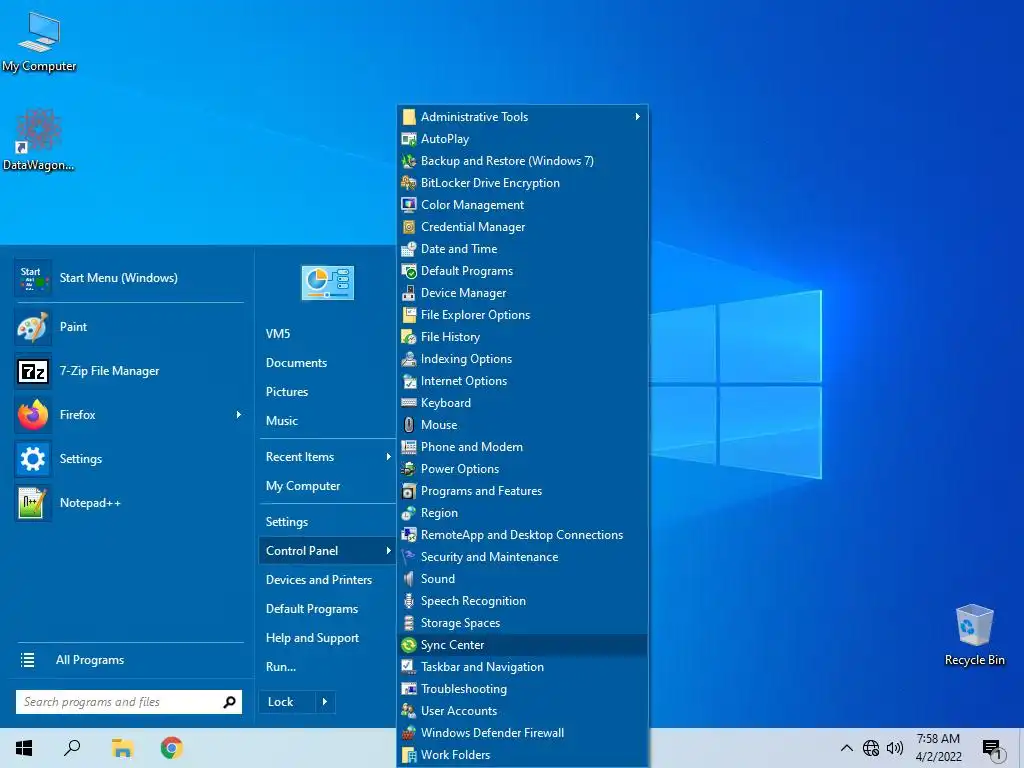The height and width of the screenshot is (768, 1024).
Task: Open the Recycle Bin icon
Action: [974, 633]
